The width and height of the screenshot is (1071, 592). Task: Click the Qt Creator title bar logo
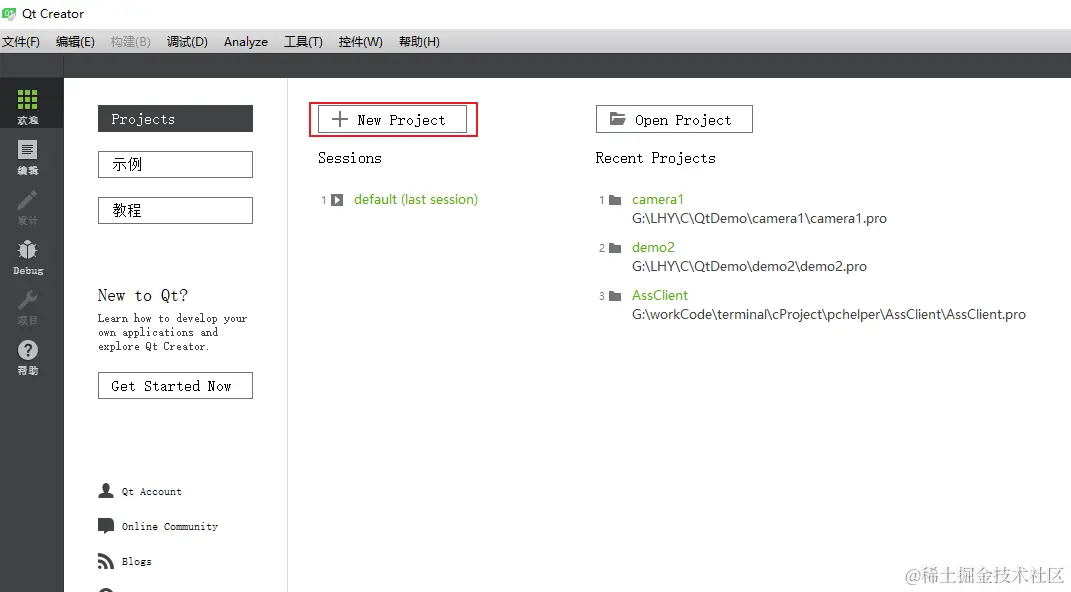(9, 14)
